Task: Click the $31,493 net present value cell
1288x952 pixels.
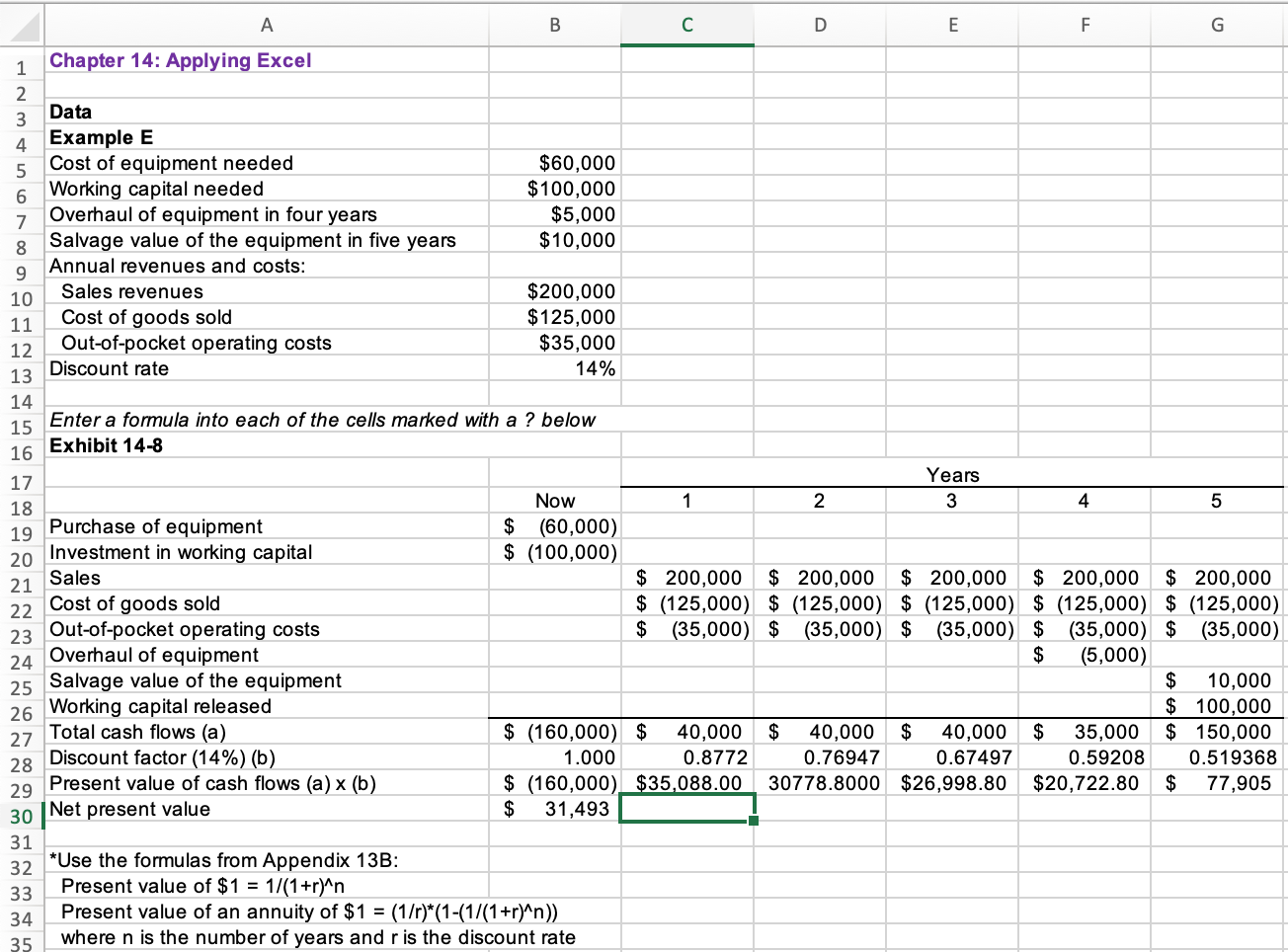Action: pos(554,811)
